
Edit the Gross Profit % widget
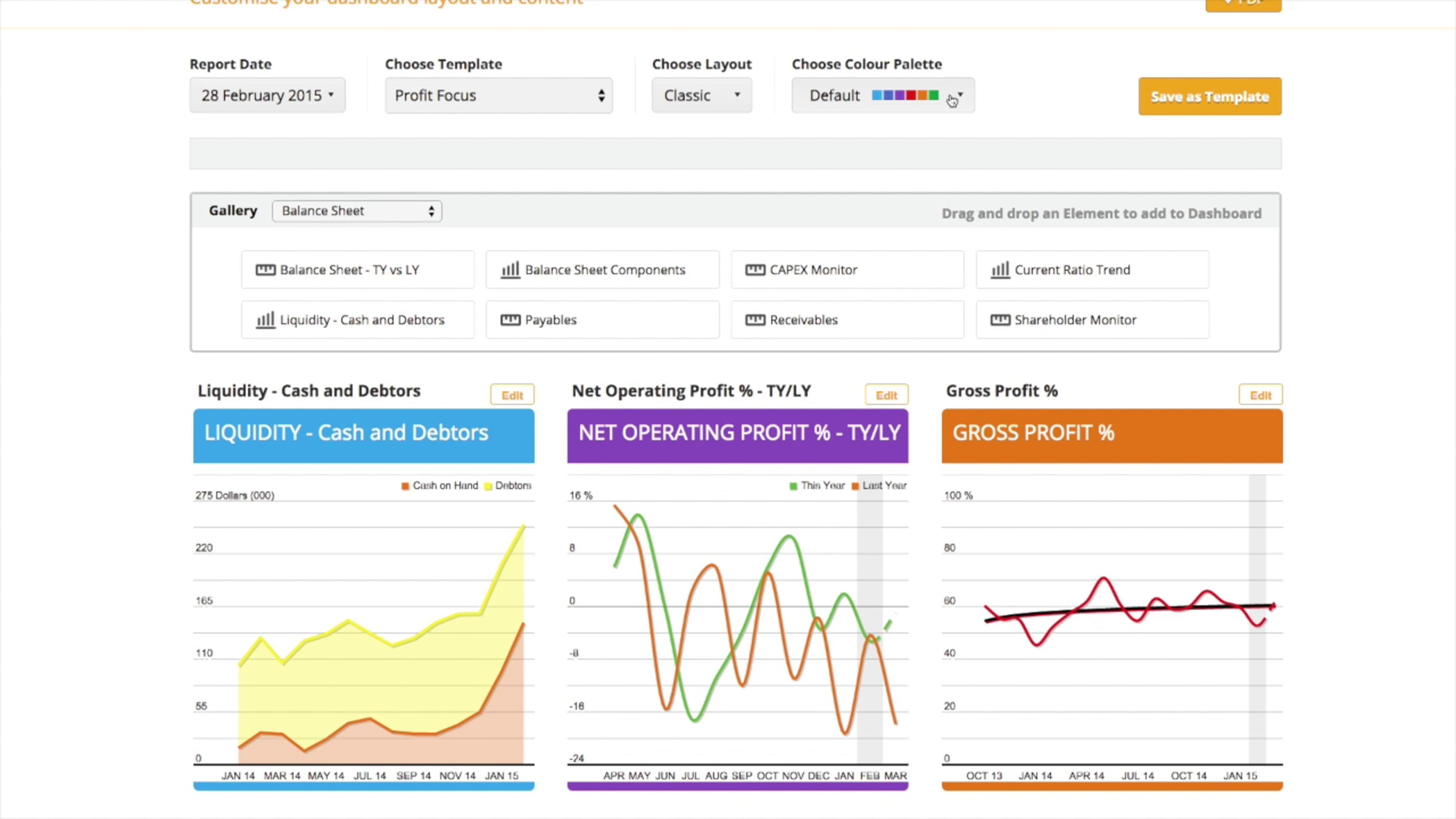[x=1261, y=395]
